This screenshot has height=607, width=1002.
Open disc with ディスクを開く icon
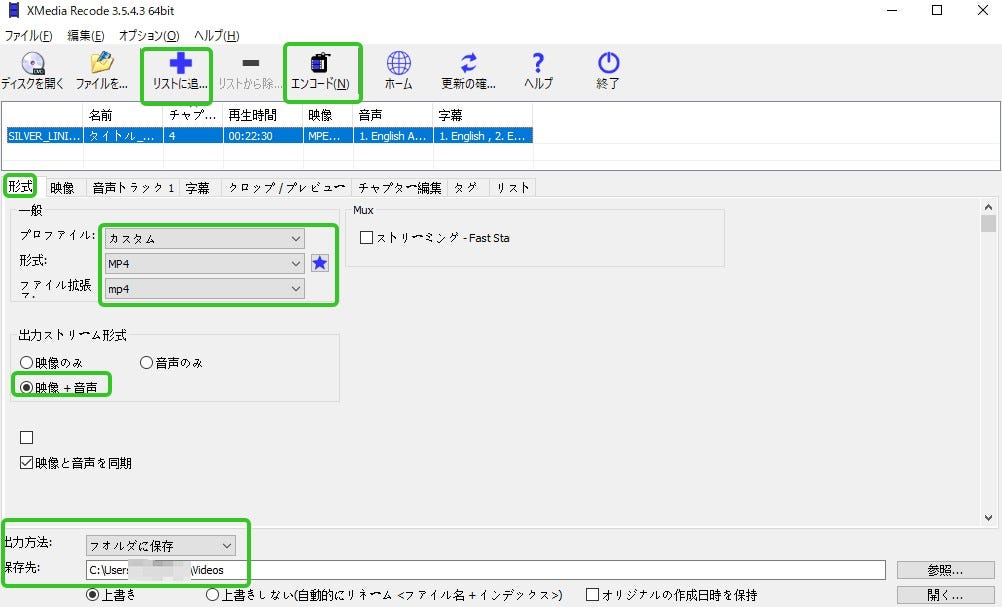32,71
